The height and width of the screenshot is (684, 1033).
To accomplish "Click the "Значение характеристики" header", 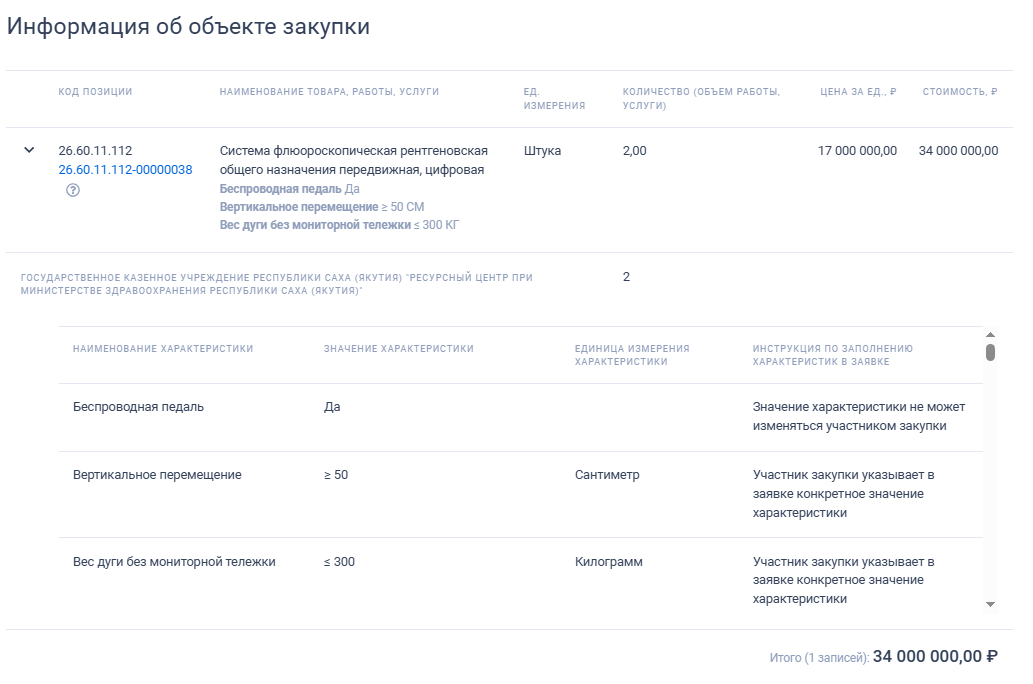I will [399, 349].
